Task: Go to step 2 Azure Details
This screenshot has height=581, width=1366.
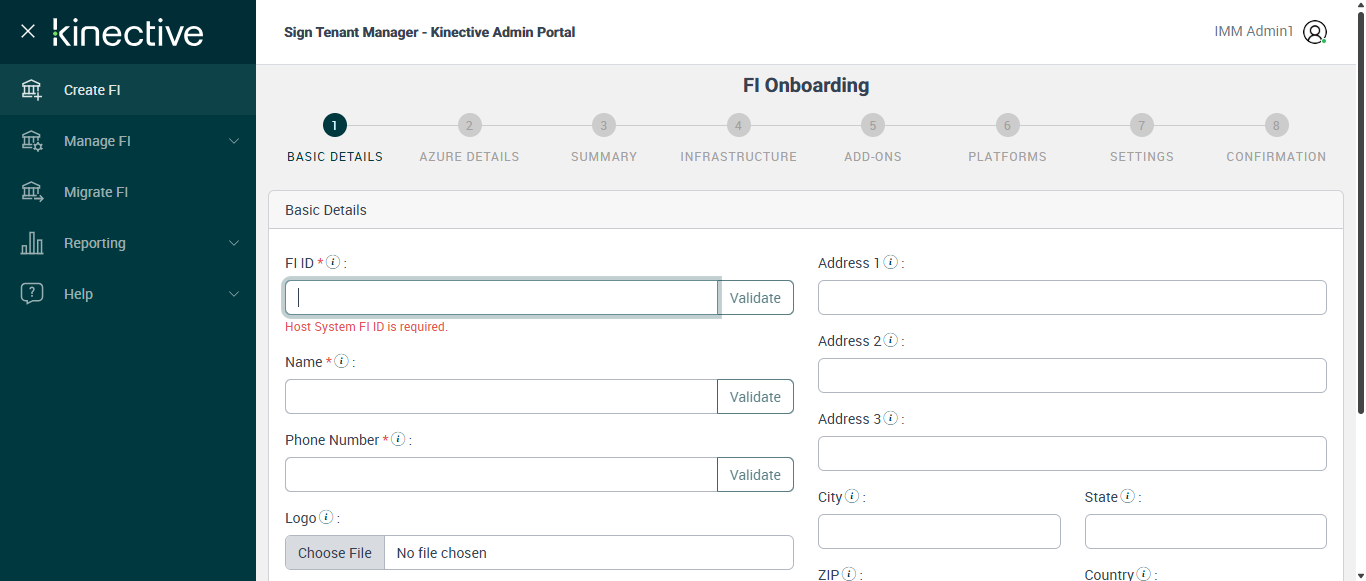Action: click(469, 126)
